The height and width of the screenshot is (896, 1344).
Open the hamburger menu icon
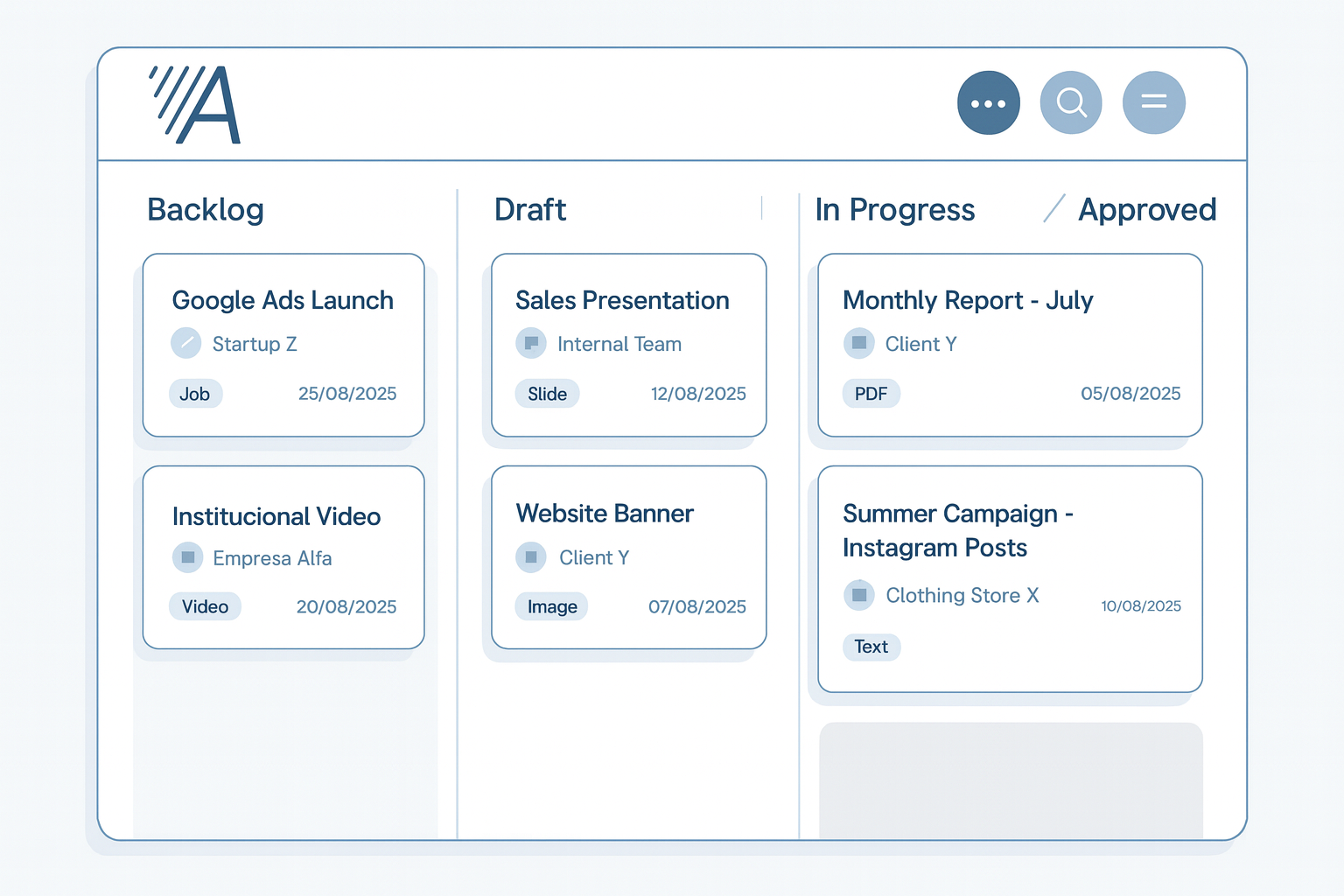point(1153,102)
